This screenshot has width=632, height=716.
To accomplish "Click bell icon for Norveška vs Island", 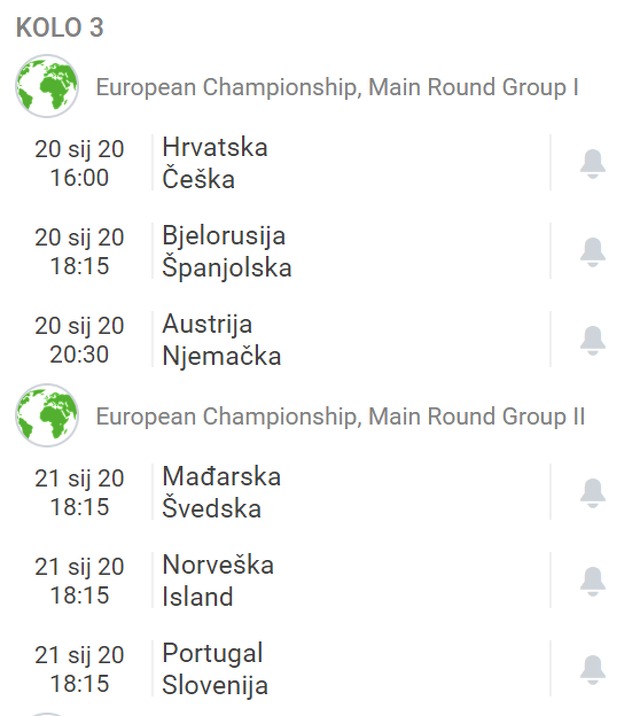I will (593, 581).
